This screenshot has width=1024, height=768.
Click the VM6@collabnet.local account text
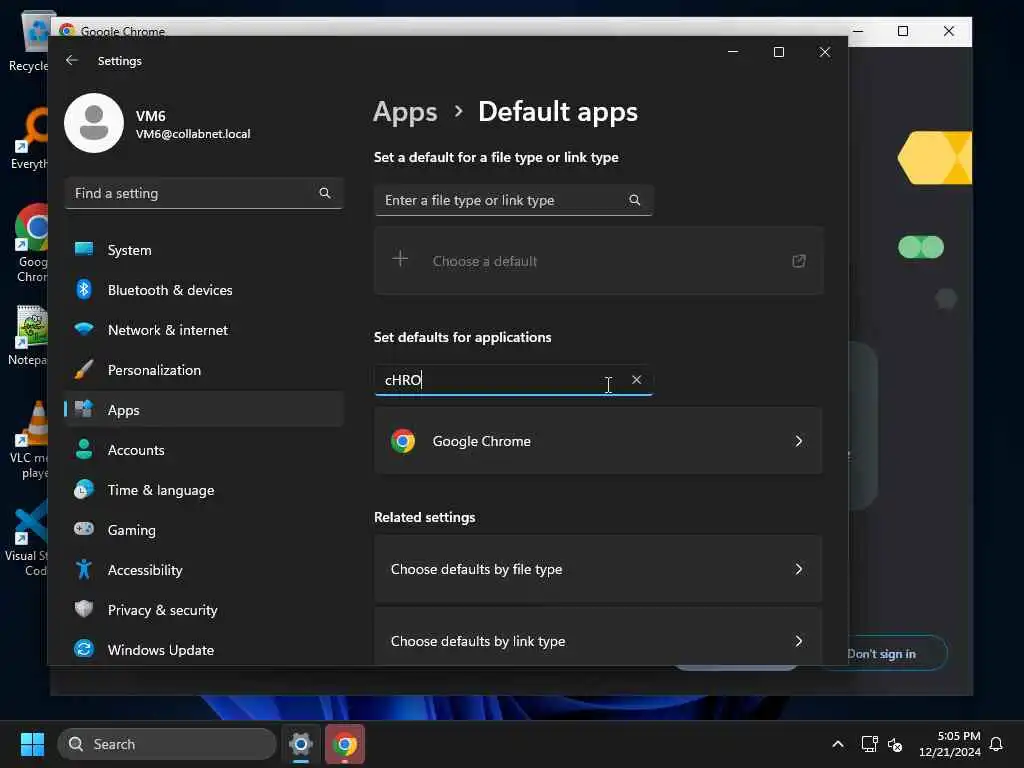tap(193, 134)
